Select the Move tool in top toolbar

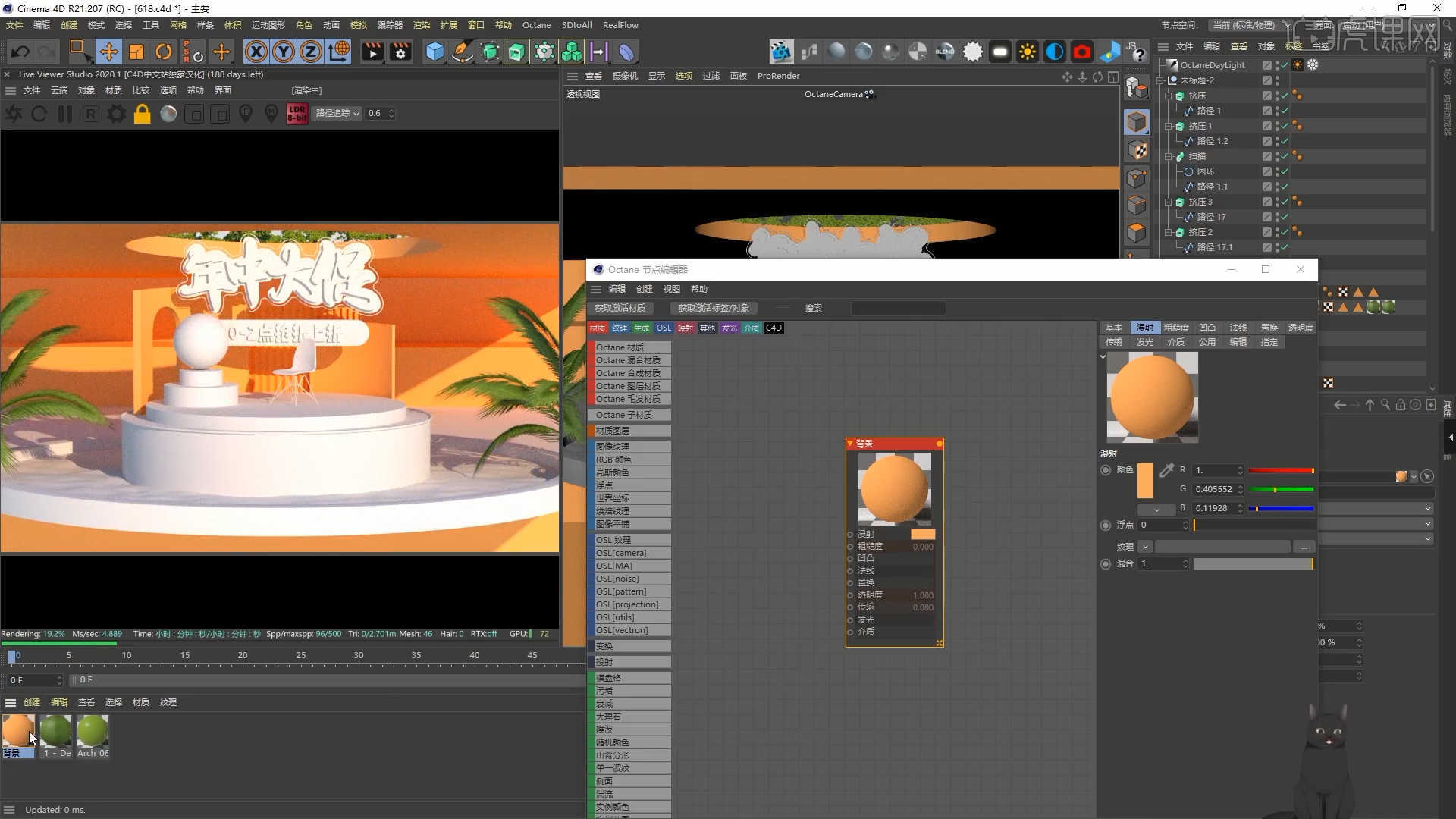click(x=108, y=52)
